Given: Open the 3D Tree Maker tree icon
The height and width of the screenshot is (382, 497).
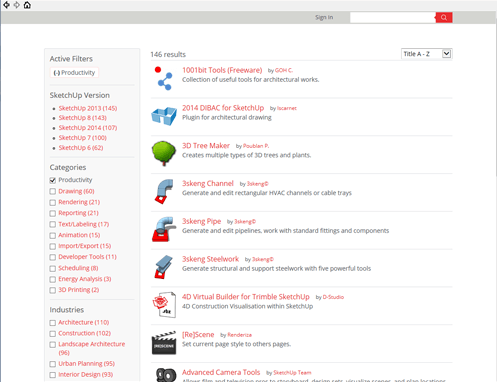Looking at the screenshot, I should [x=164, y=153].
